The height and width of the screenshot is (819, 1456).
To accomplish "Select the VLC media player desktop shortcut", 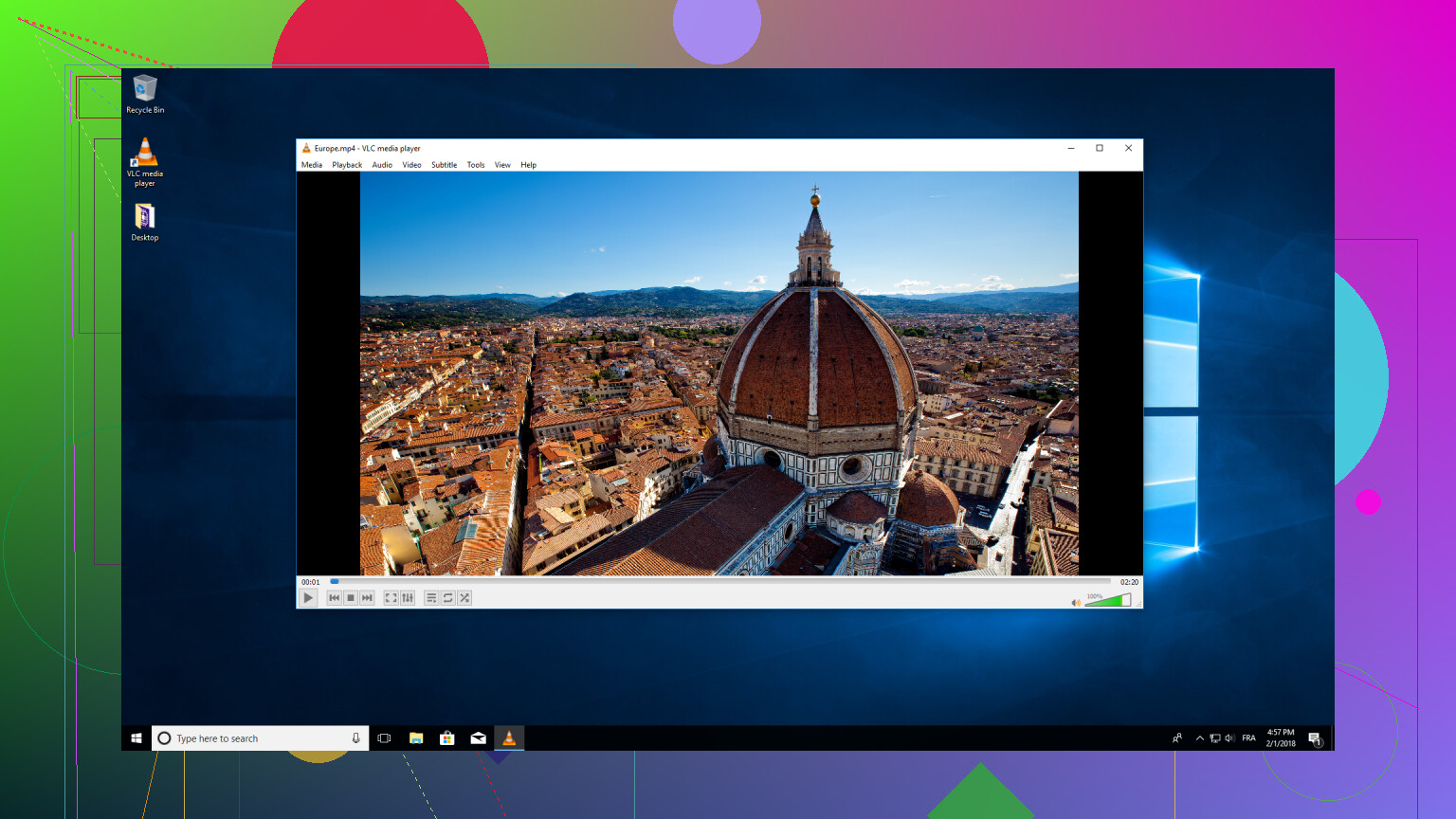I will (145, 161).
